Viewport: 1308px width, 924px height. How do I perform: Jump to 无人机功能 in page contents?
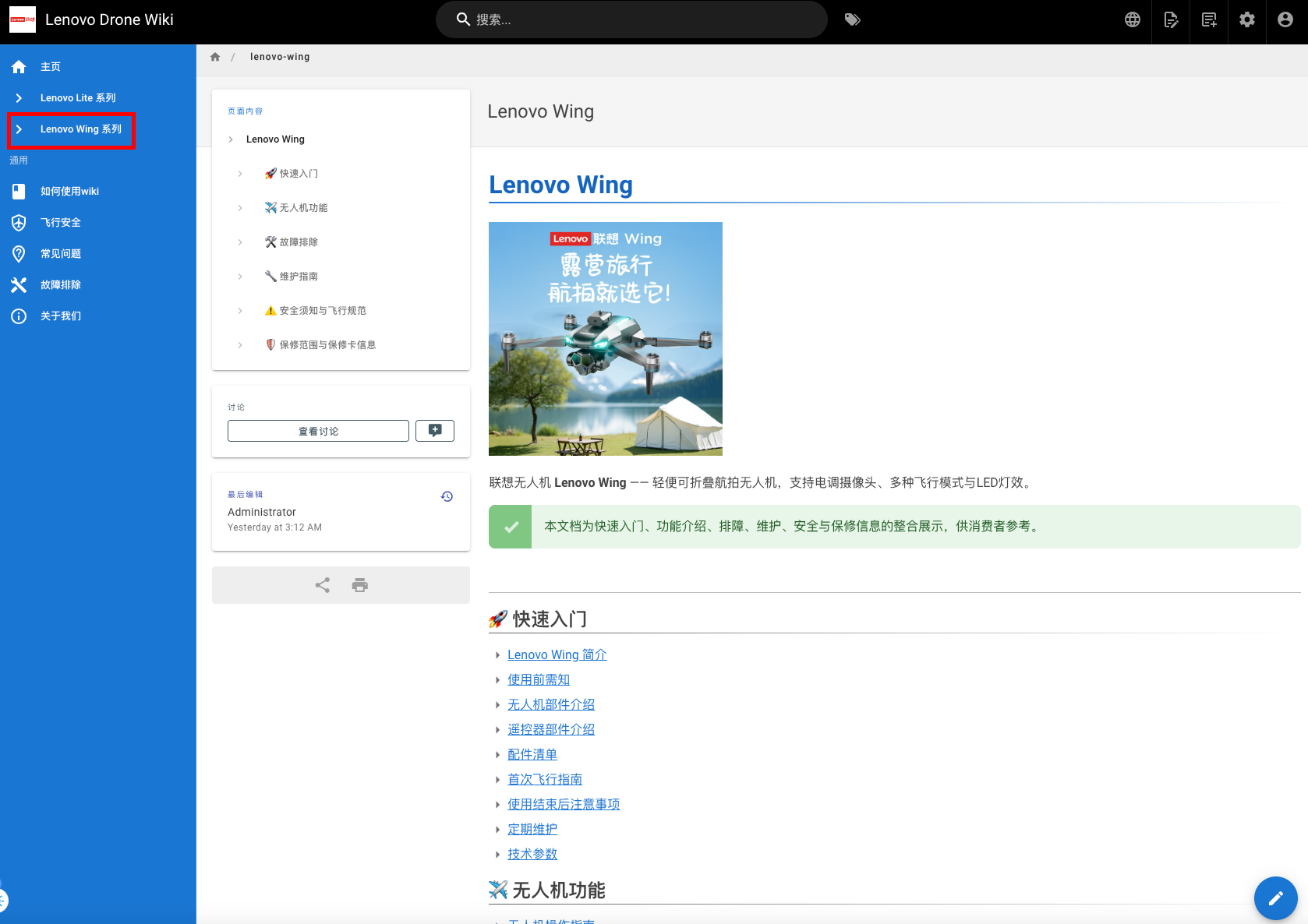(x=296, y=208)
